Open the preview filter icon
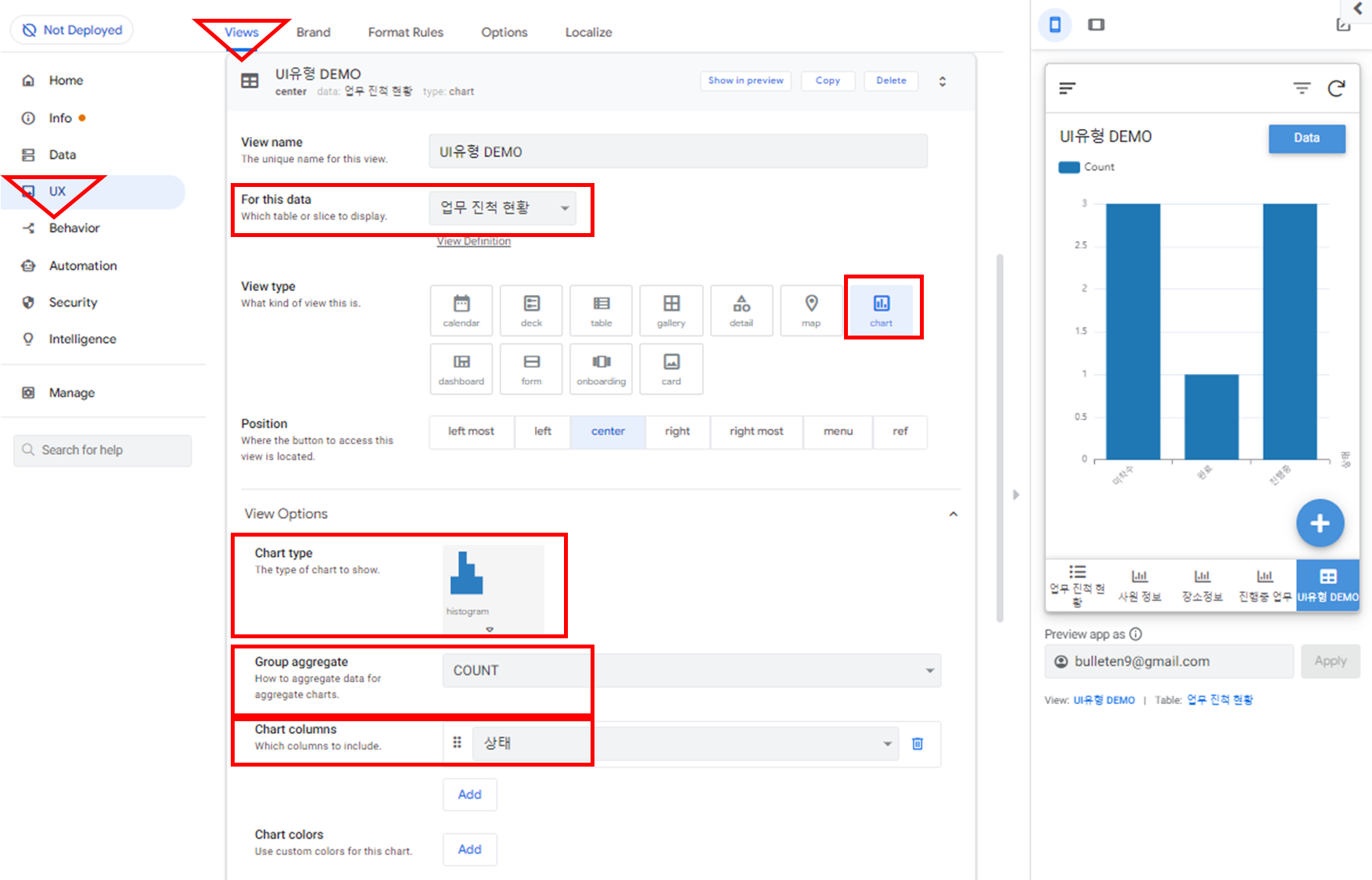 tap(1302, 88)
